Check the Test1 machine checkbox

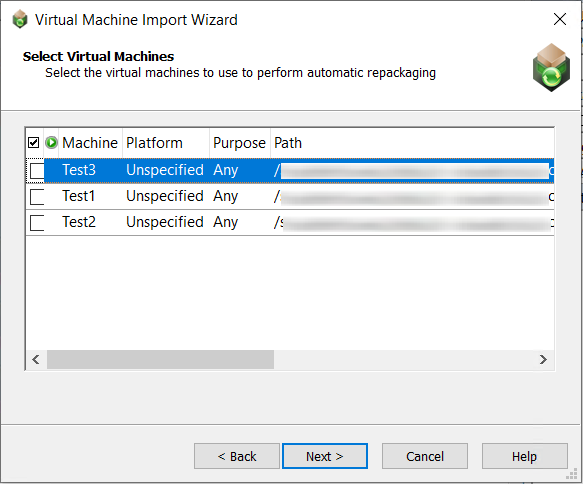(37, 197)
